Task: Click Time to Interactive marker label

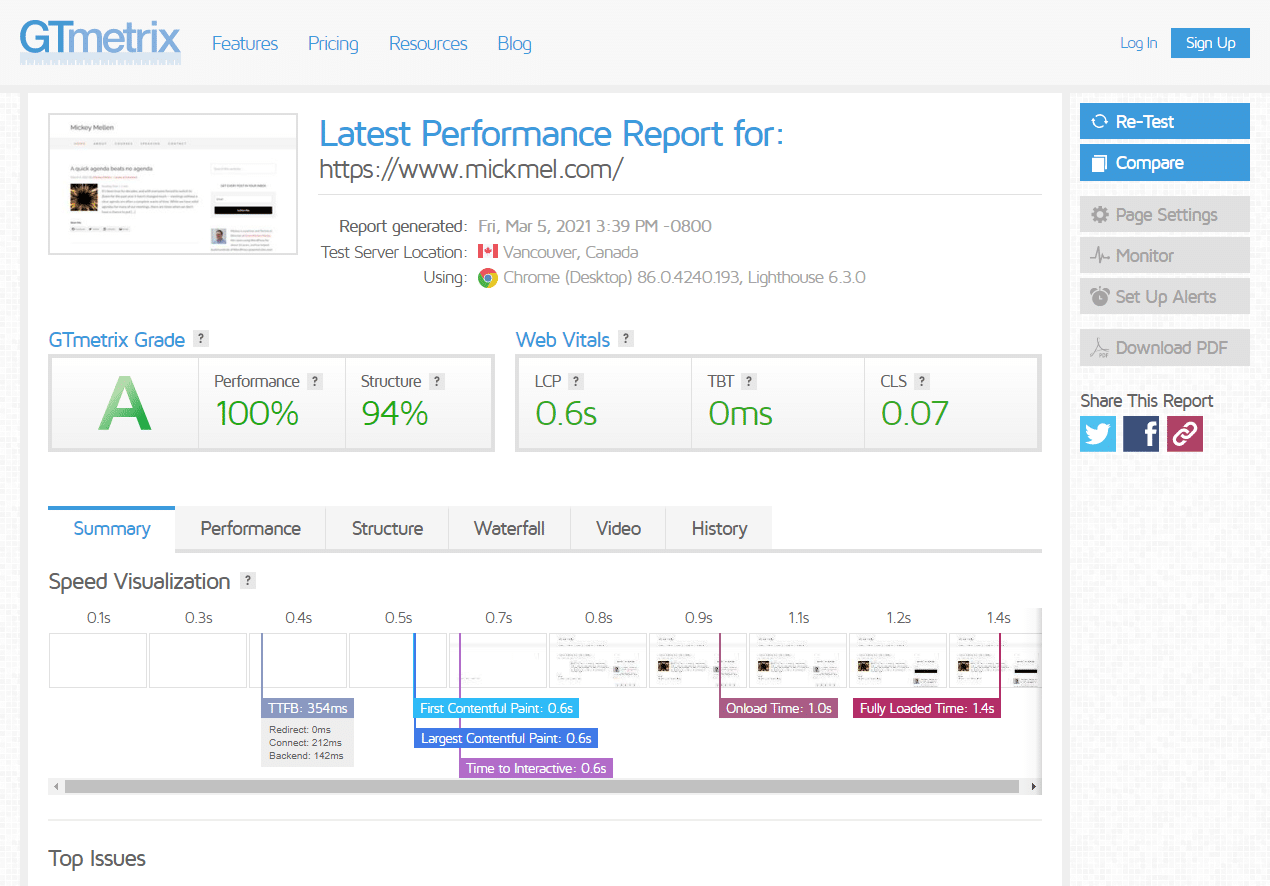Action: 536,768
